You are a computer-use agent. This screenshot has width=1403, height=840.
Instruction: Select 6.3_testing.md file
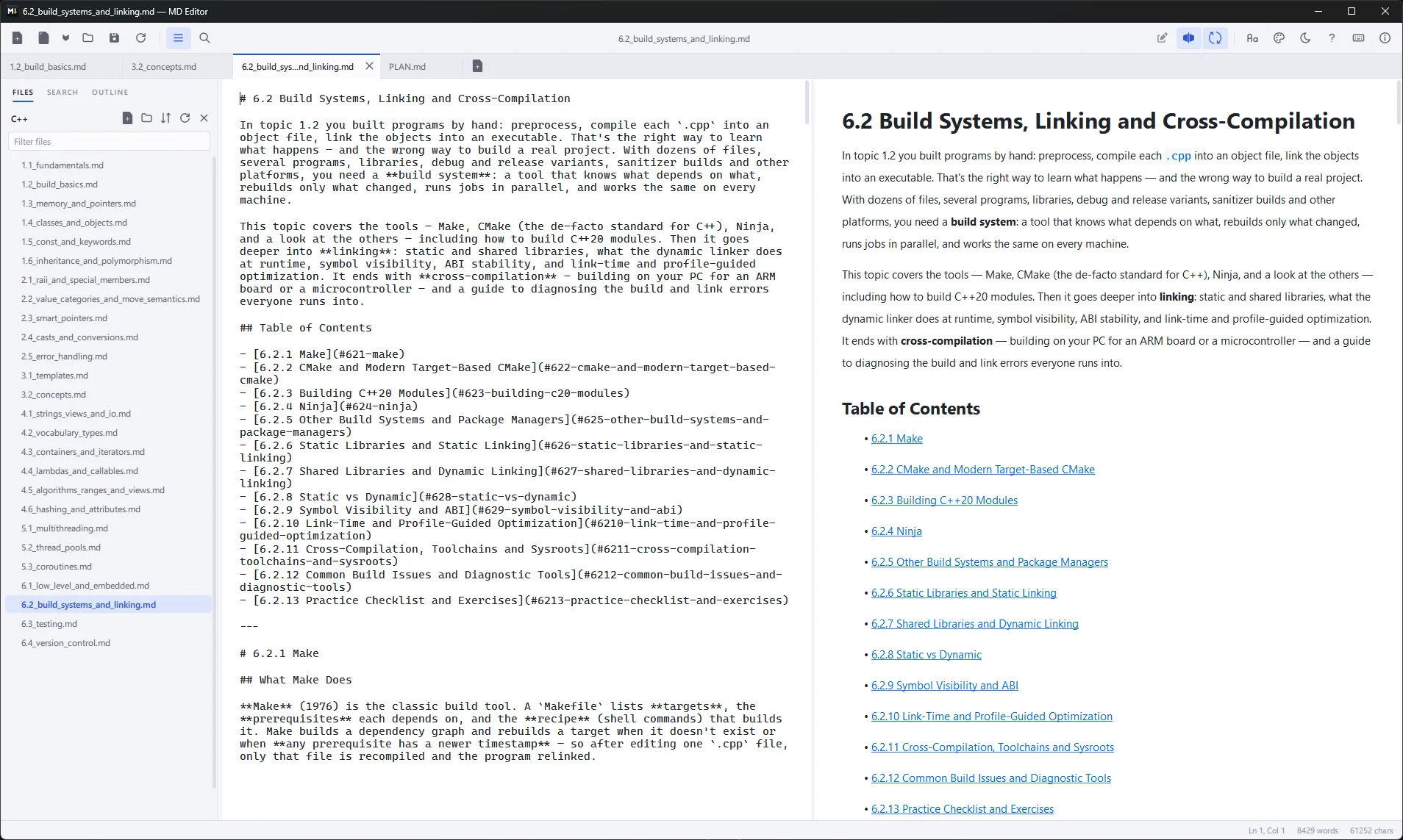point(108,624)
